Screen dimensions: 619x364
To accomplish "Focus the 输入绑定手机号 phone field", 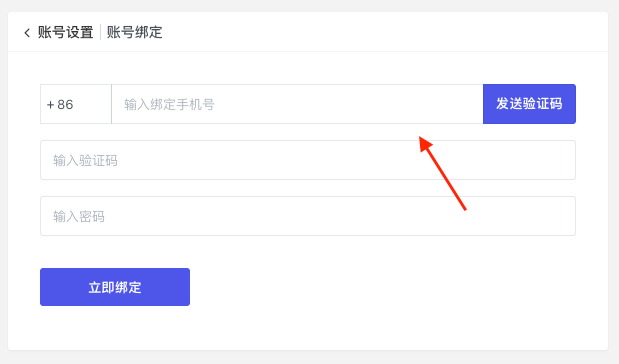I will tap(297, 104).
